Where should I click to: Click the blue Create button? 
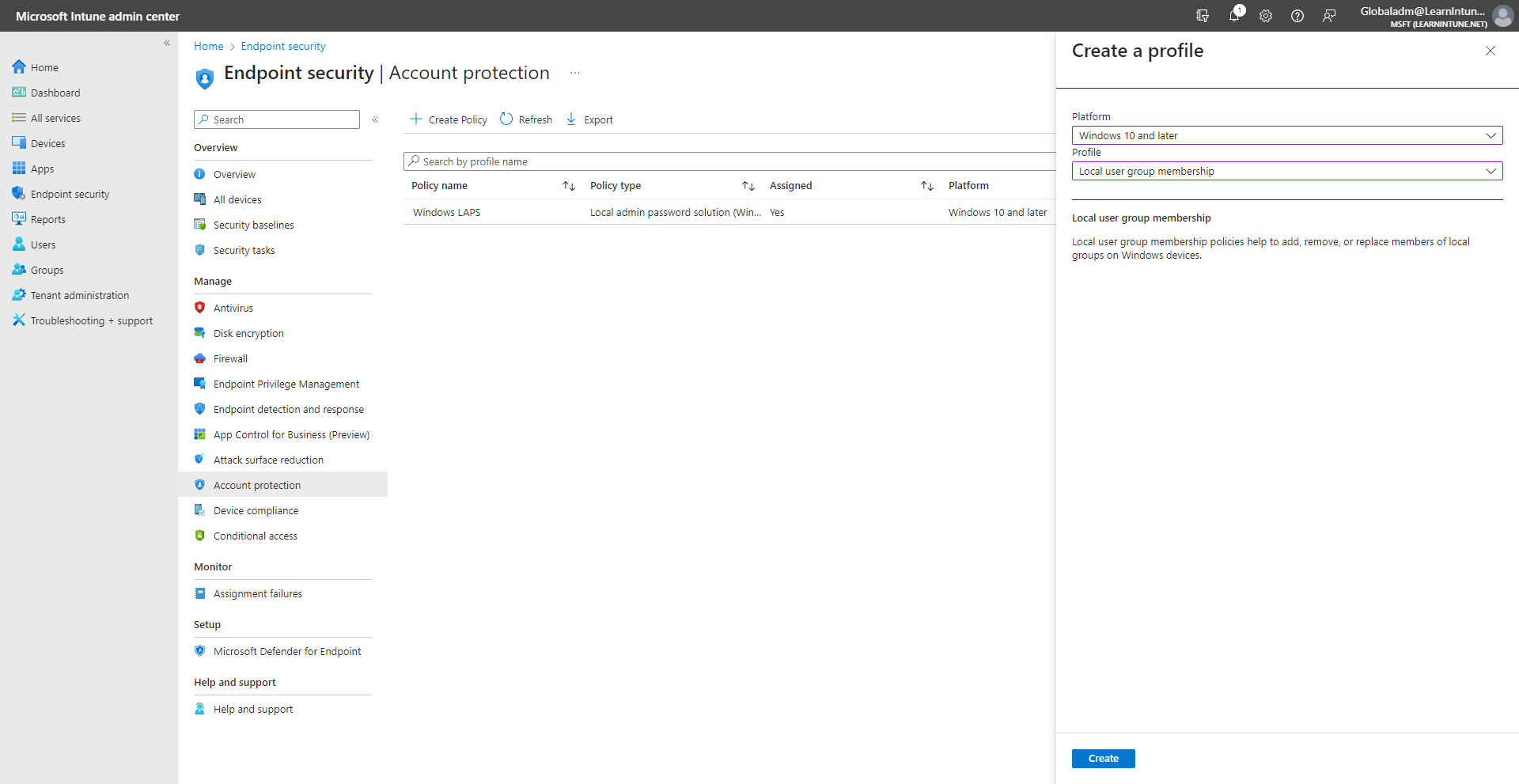point(1103,758)
